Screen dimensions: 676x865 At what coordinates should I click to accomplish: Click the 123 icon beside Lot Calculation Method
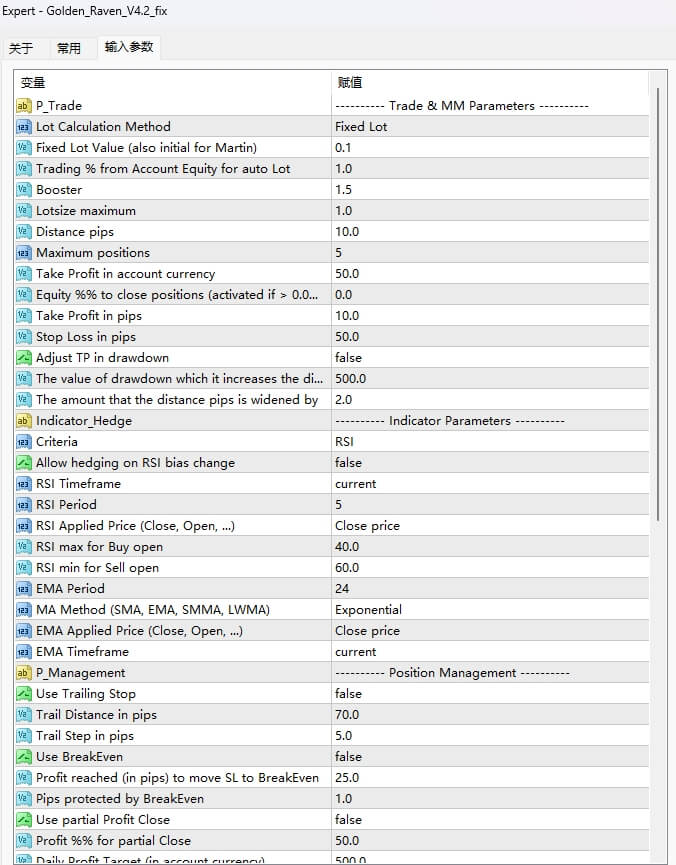pyautogui.click(x=22, y=127)
